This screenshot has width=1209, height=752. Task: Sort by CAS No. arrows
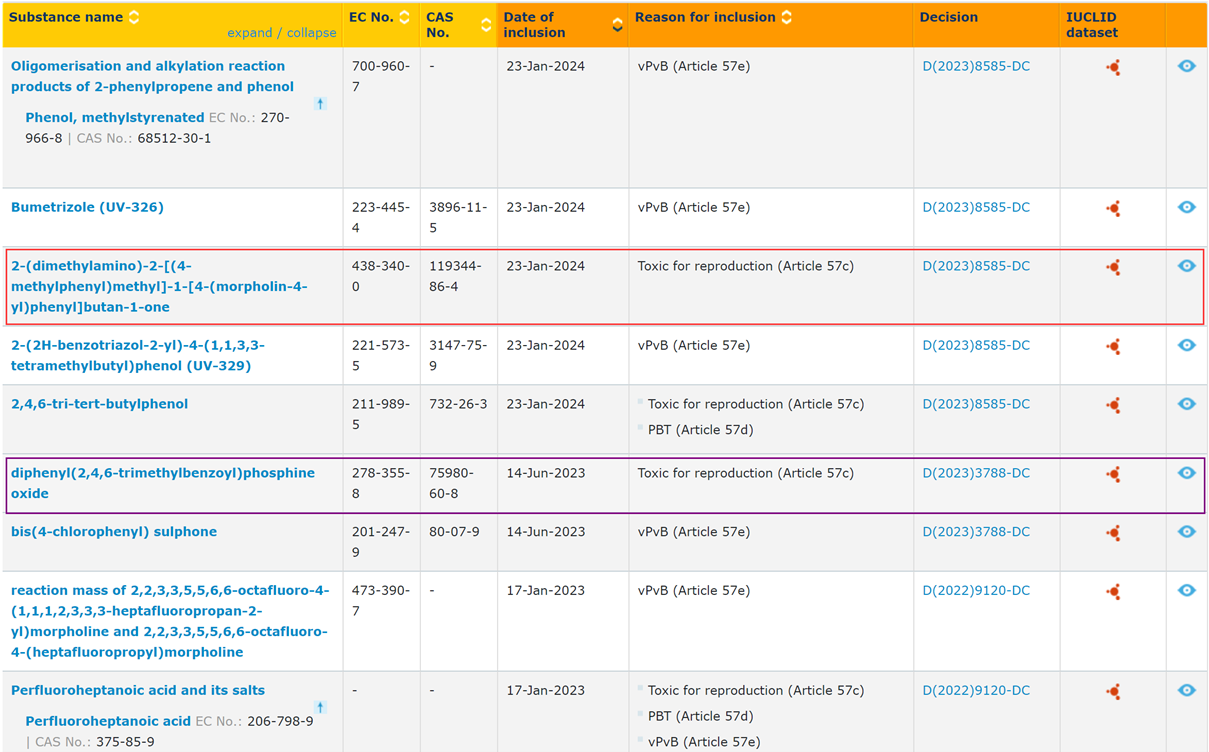tap(486, 25)
